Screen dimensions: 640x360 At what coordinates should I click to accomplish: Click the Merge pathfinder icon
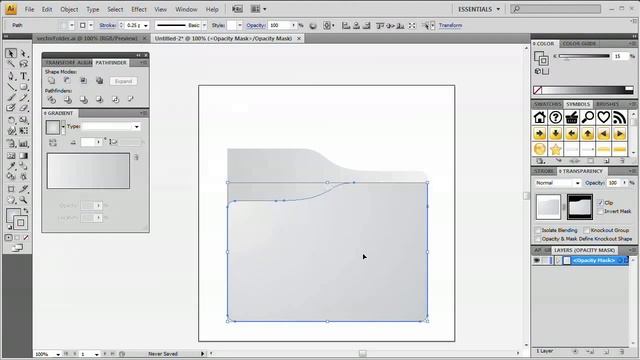[x=83, y=100]
